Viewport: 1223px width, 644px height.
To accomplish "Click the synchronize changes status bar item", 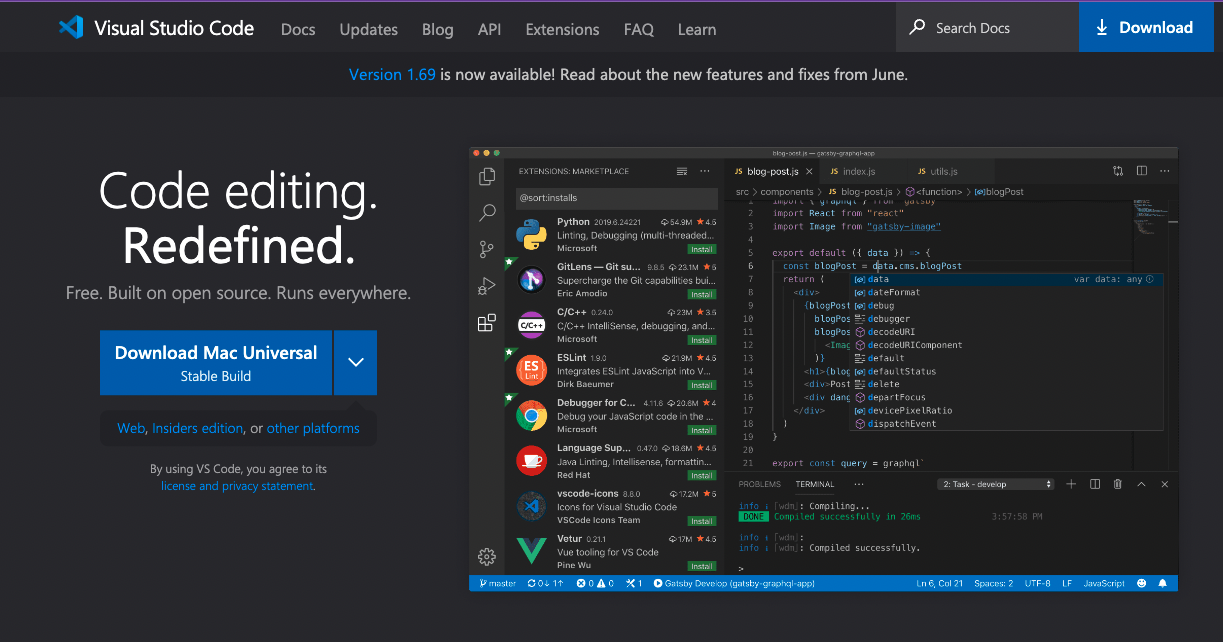I will pos(546,583).
